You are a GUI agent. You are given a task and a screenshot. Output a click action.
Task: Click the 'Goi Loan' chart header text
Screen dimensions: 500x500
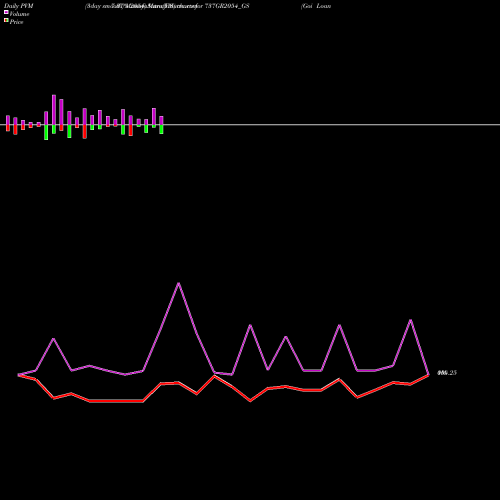point(316,6)
